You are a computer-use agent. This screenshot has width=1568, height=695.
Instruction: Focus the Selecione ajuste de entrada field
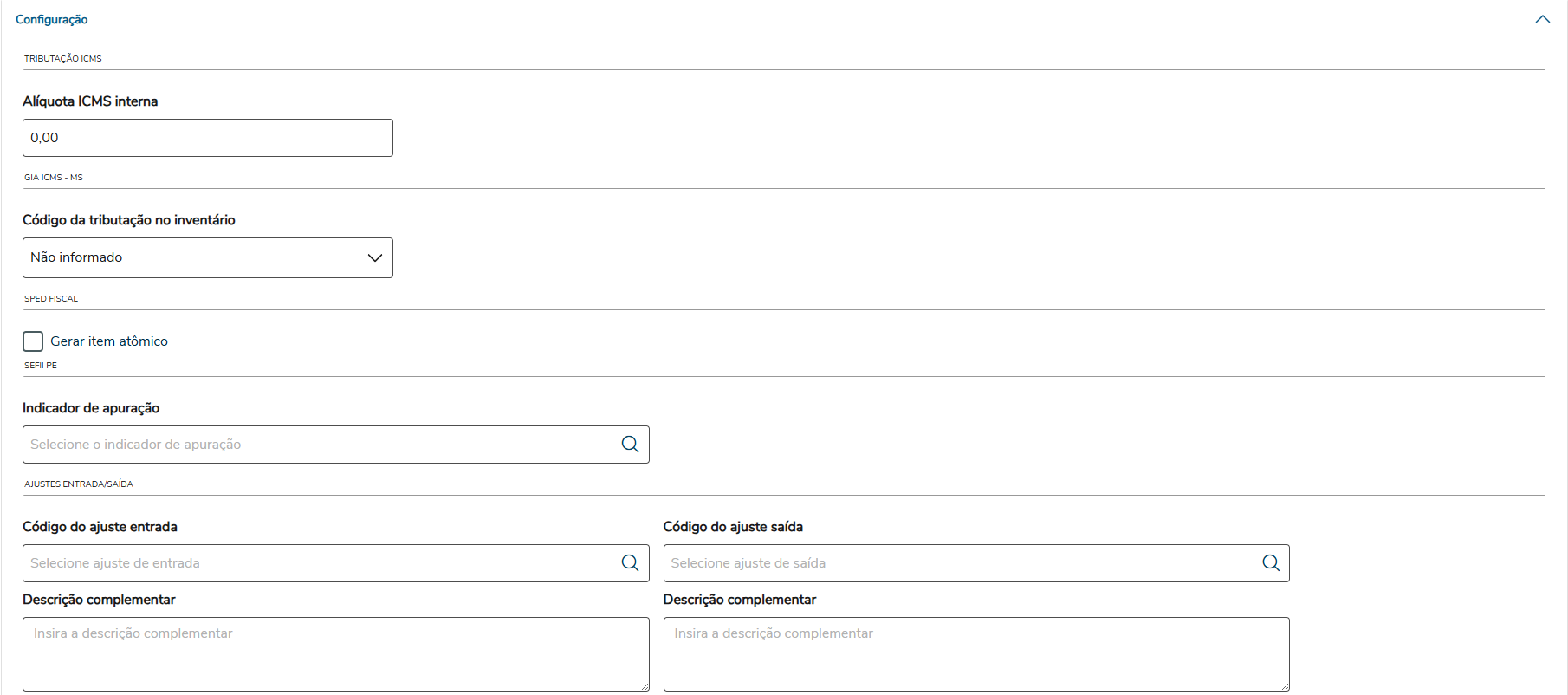[x=321, y=563]
